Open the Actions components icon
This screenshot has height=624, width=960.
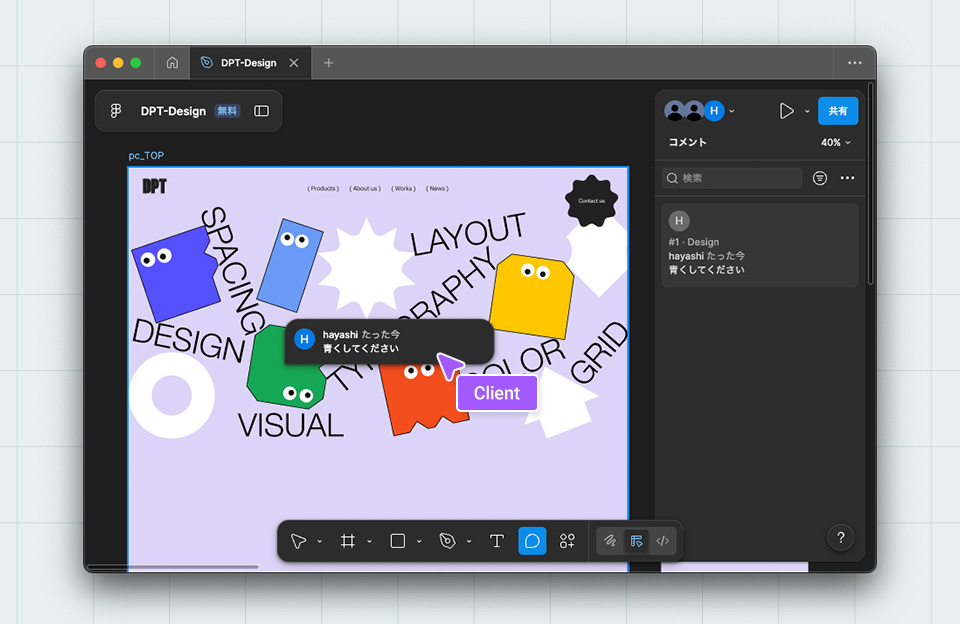(567, 541)
